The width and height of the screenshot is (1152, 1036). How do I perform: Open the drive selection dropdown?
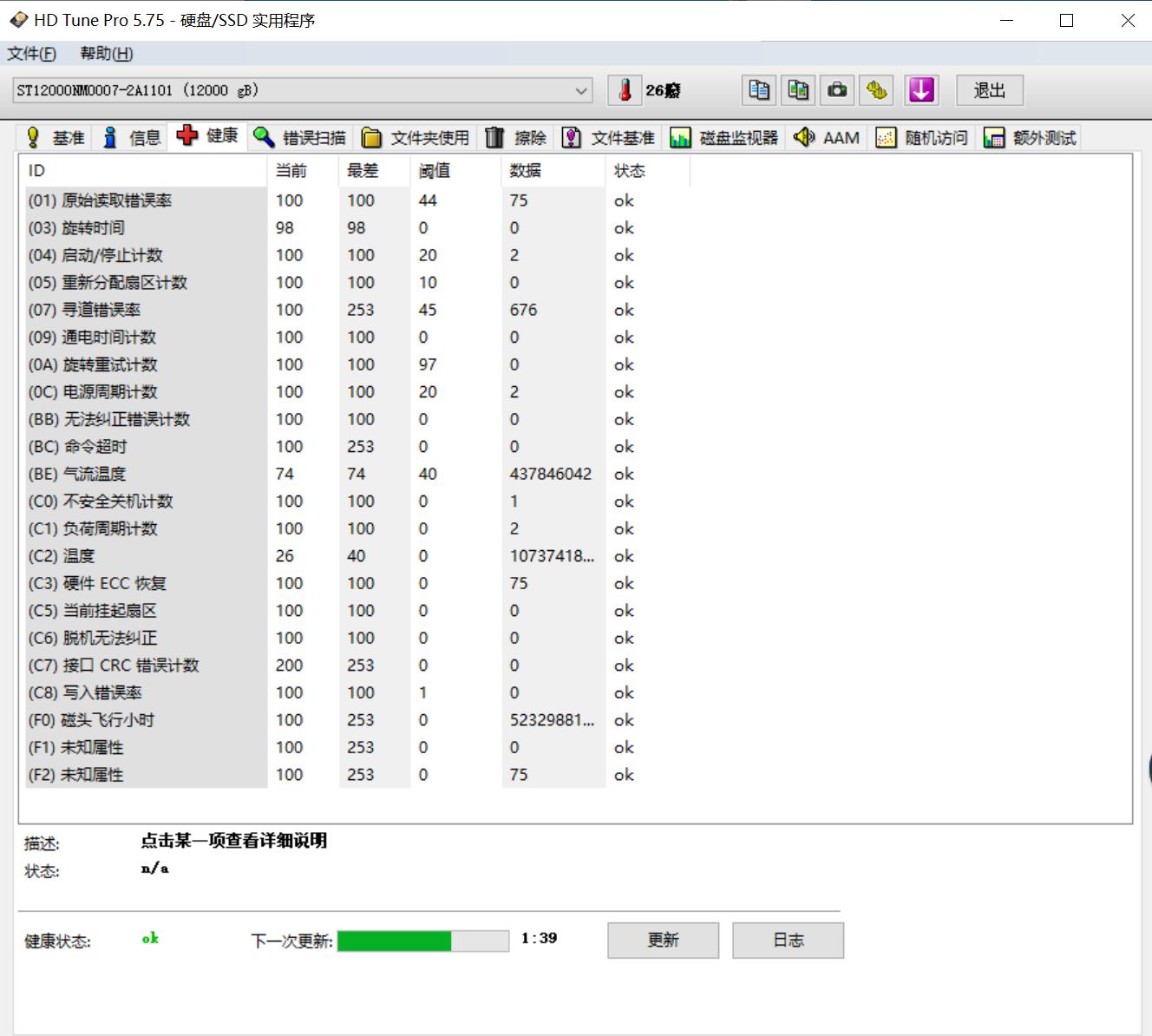pyautogui.click(x=579, y=89)
